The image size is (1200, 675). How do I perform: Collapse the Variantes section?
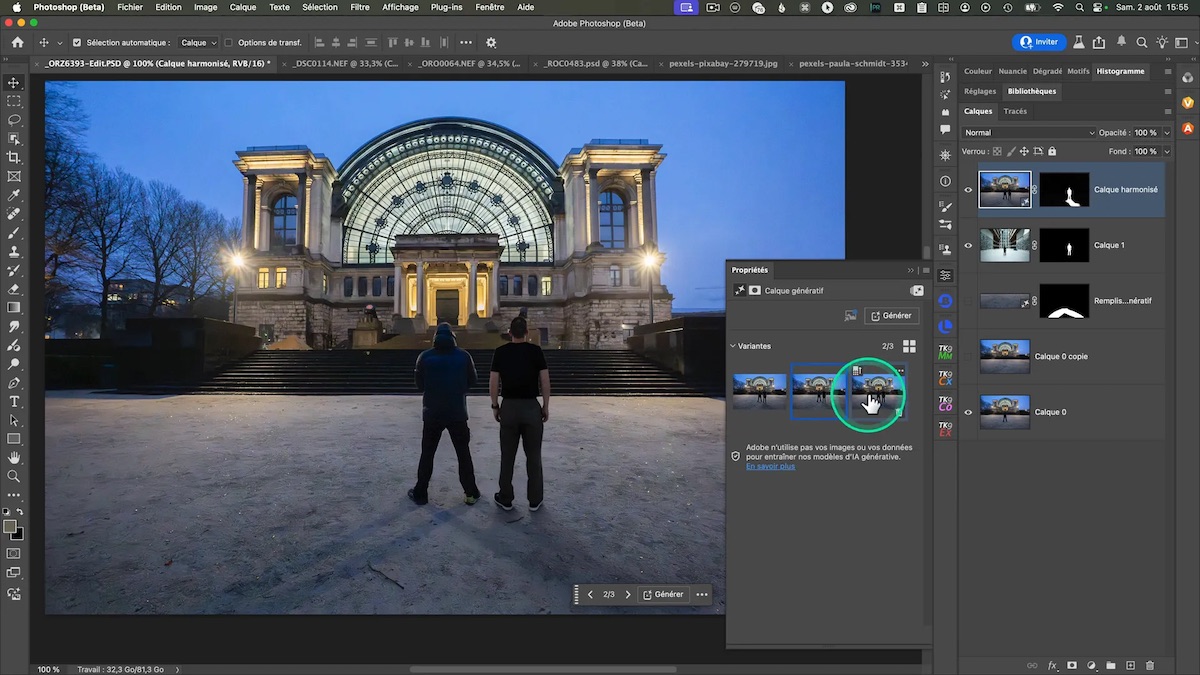[732, 346]
